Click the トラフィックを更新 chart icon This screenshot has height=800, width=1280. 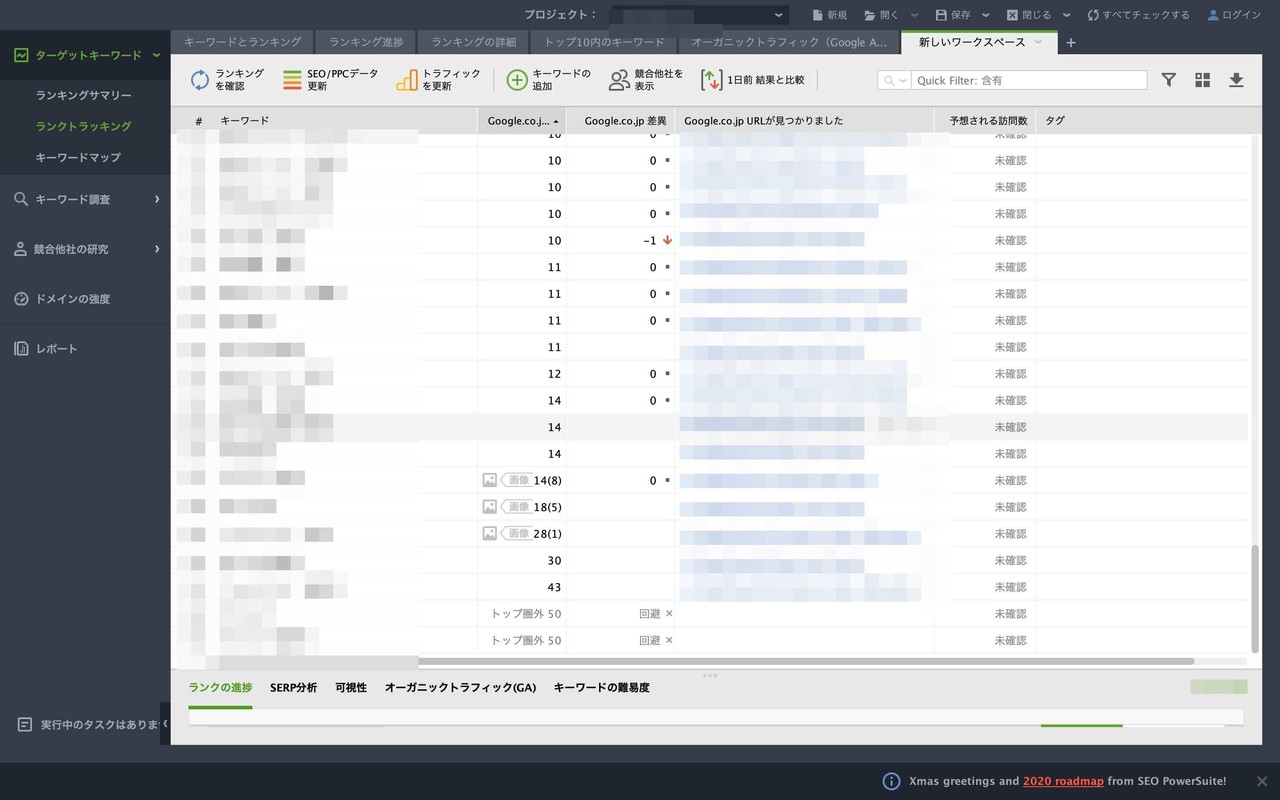[x=407, y=80]
